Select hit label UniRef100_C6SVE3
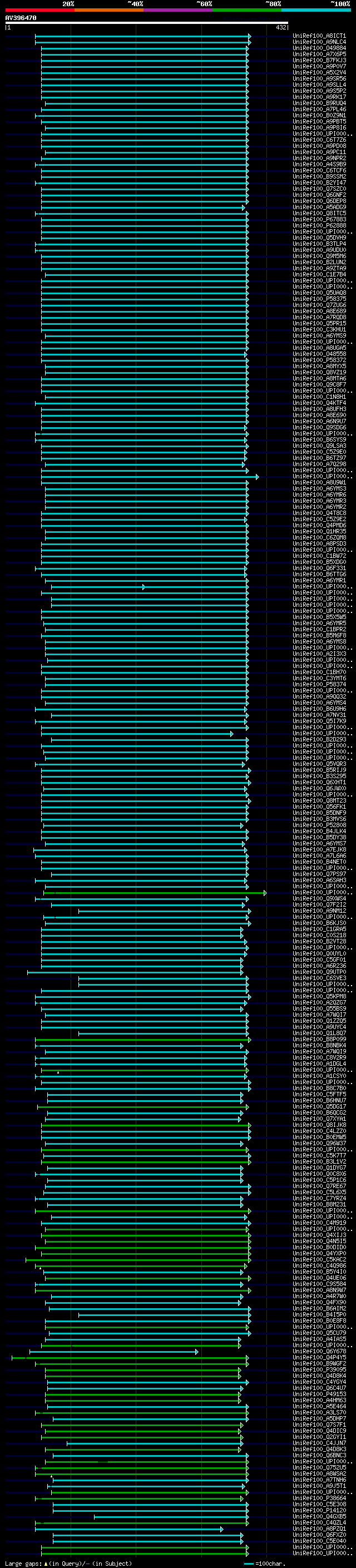Viewport: 356px width, 1568px height. (319, 978)
